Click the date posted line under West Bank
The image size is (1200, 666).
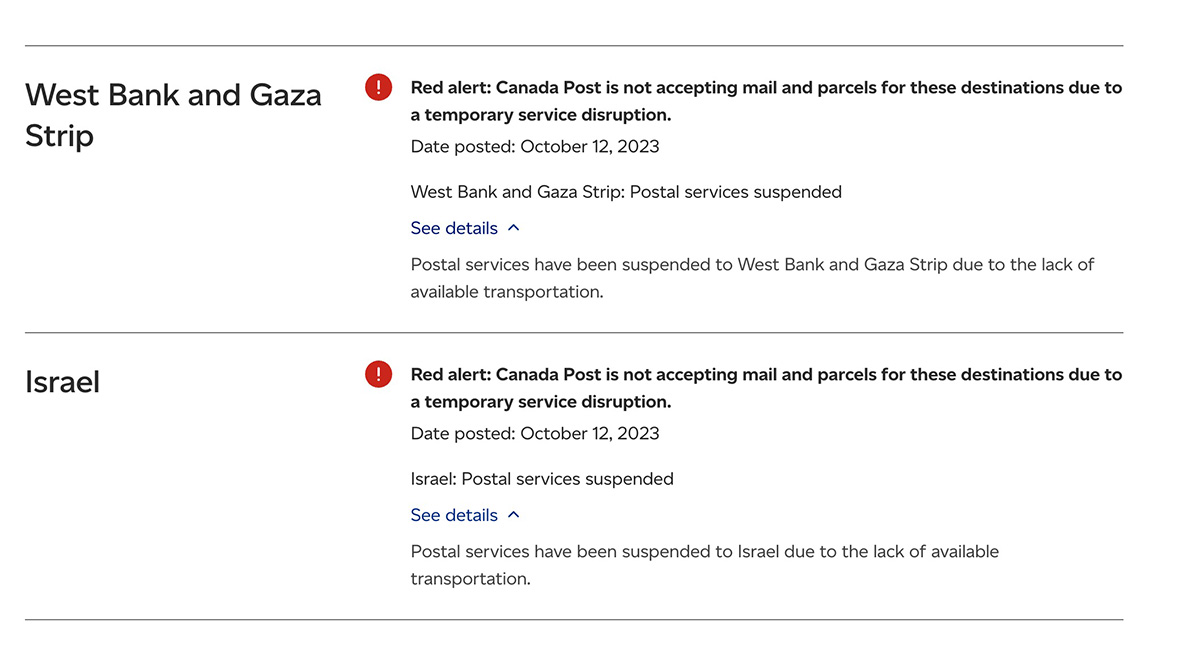535,146
